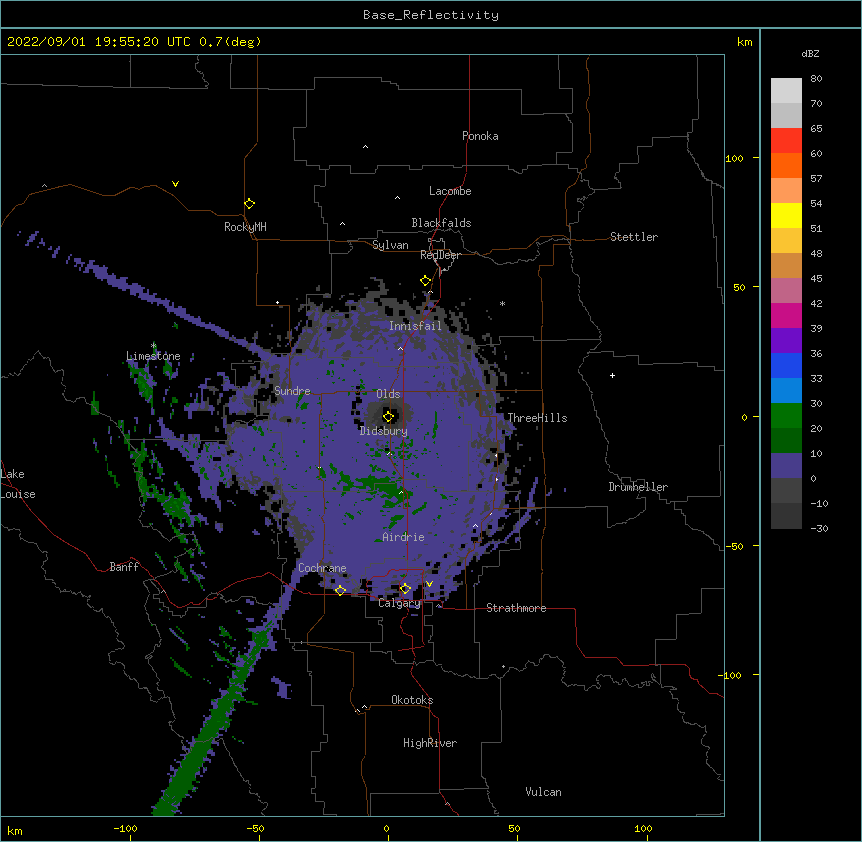Click the -50 tick on the right axis
This screenshot has height=842, width=862.
point(734,546)
